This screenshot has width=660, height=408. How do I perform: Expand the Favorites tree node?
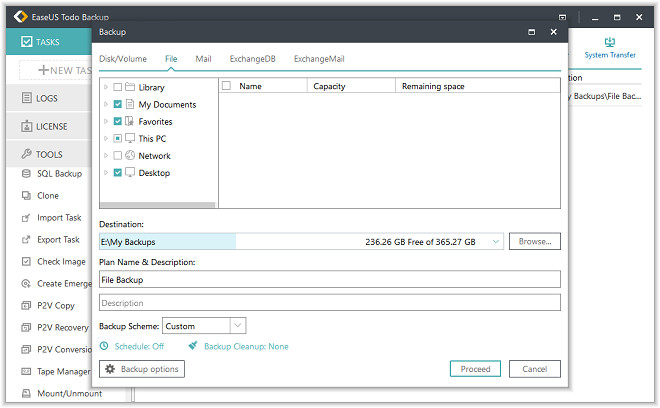click(x=106, y=121)
